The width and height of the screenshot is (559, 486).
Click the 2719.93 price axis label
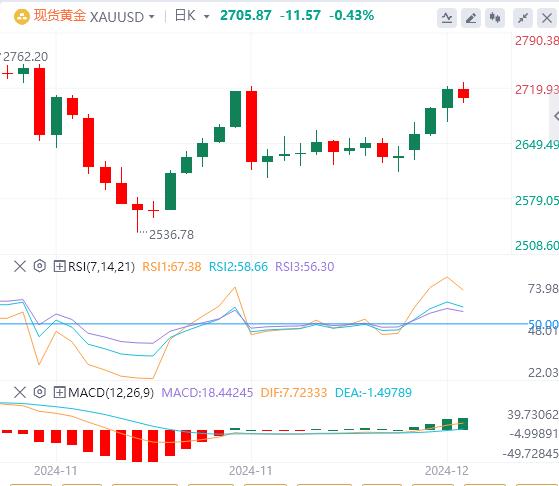click(x=537, y=89)
